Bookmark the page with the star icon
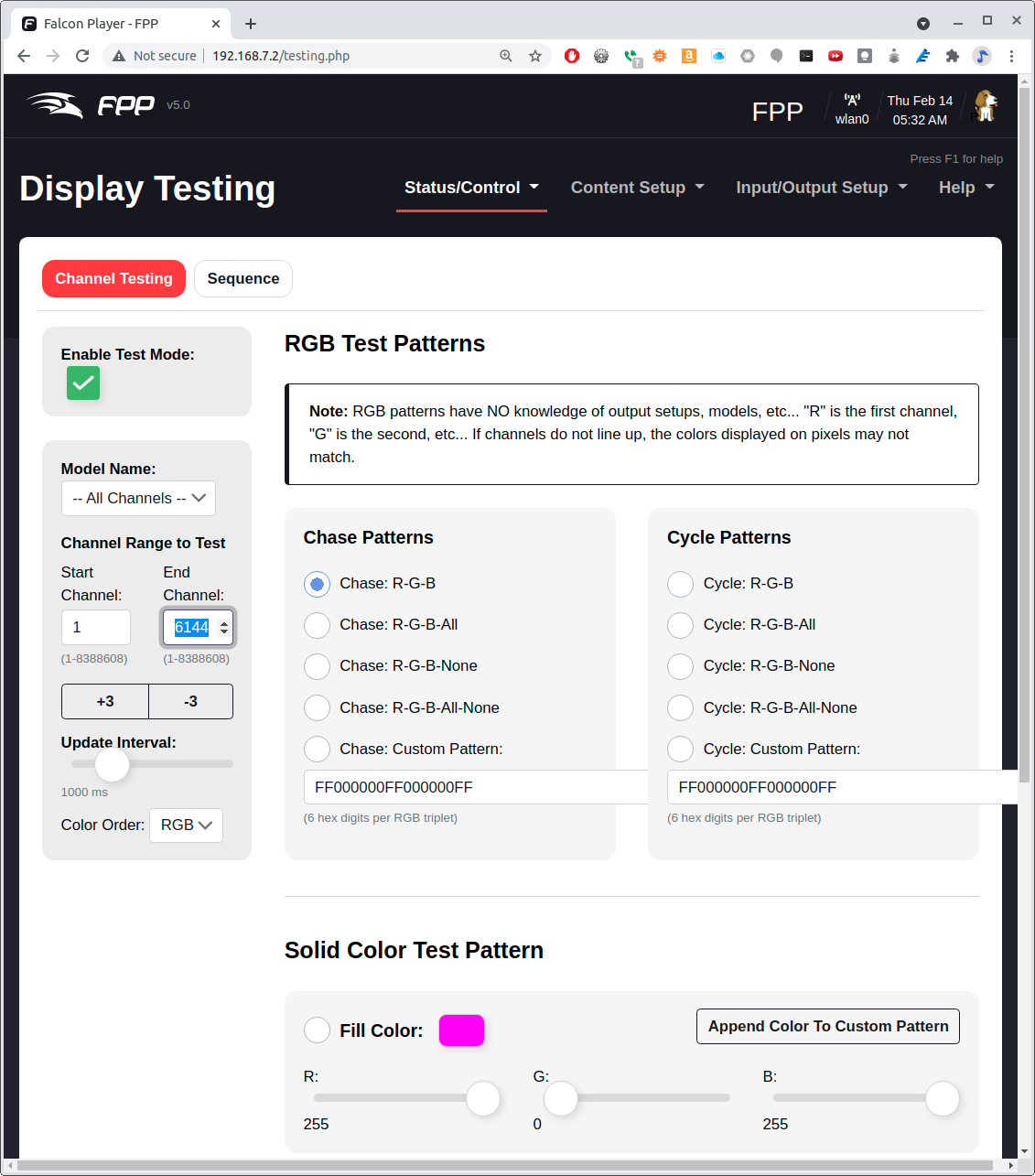Screen dimensions: 1035x1176 click(535, 56)
